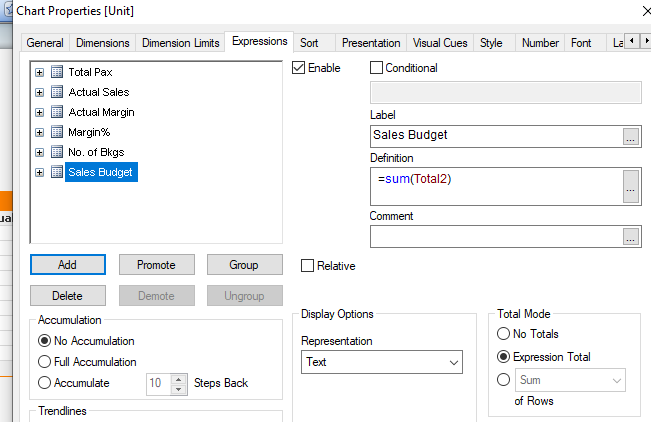
Task: Click the Group button
Action: (245, 265)
